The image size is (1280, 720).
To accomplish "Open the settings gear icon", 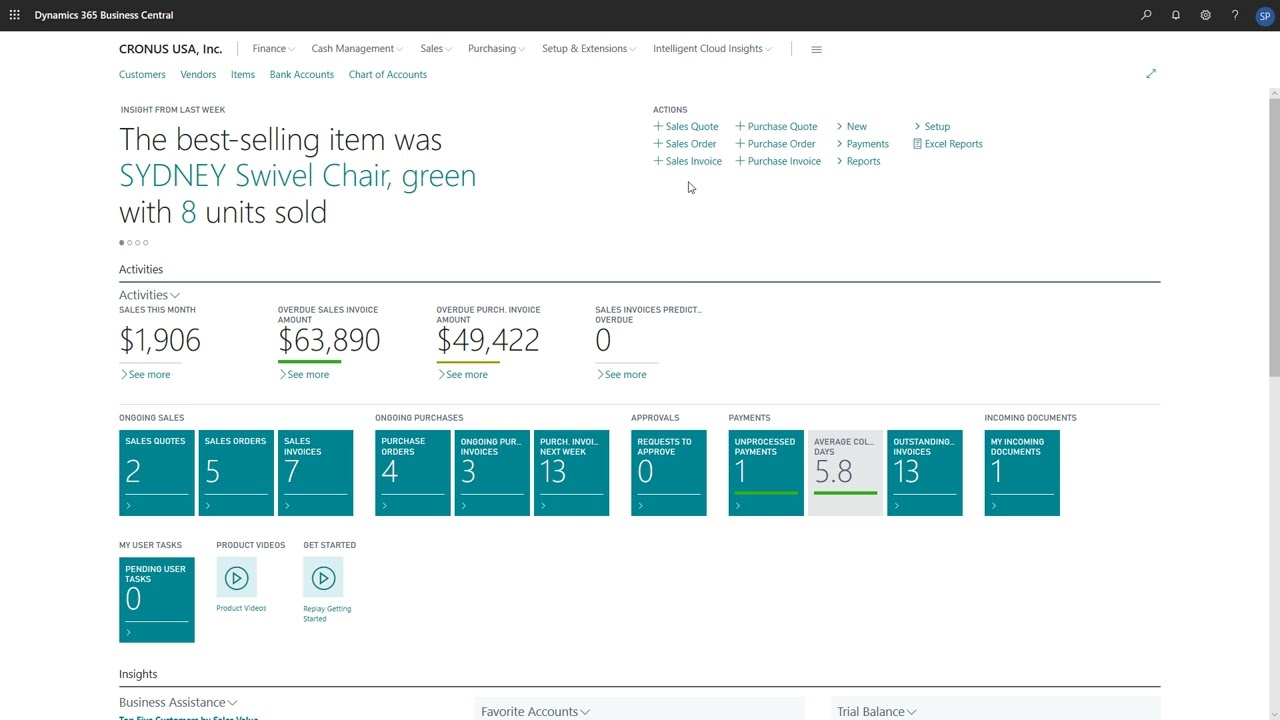I will (x=1205, y=15).
